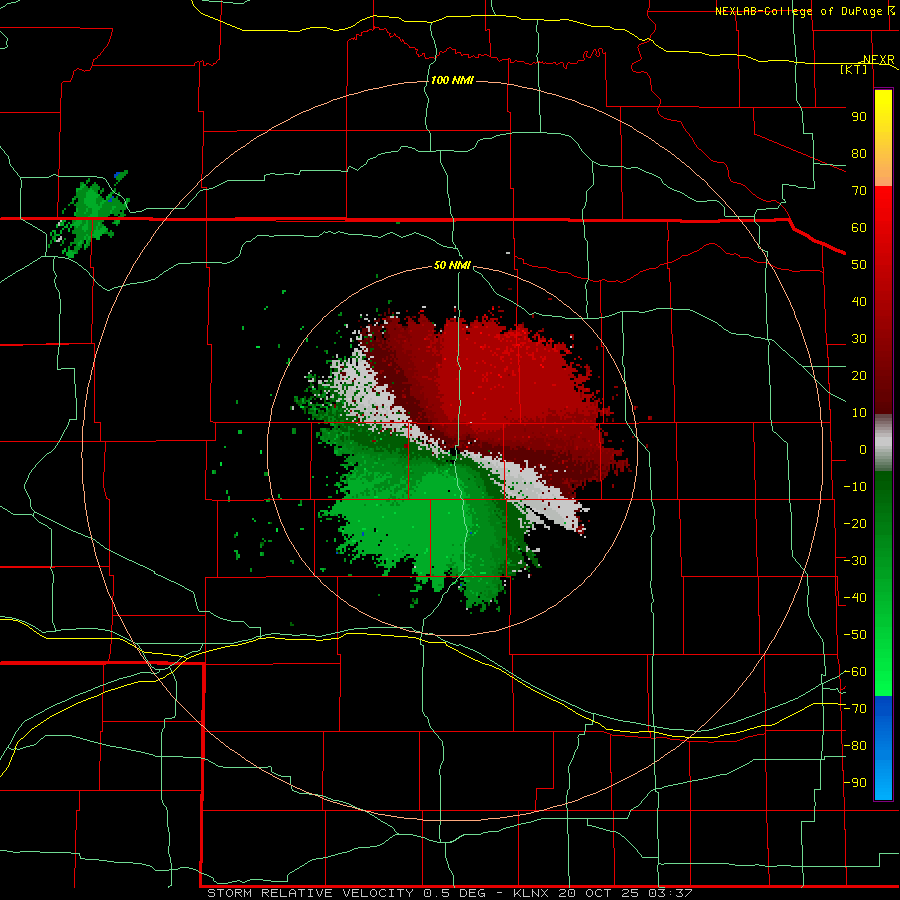Click the 60 value on velocity scale

pyautogui.click(x=859, y=228)
